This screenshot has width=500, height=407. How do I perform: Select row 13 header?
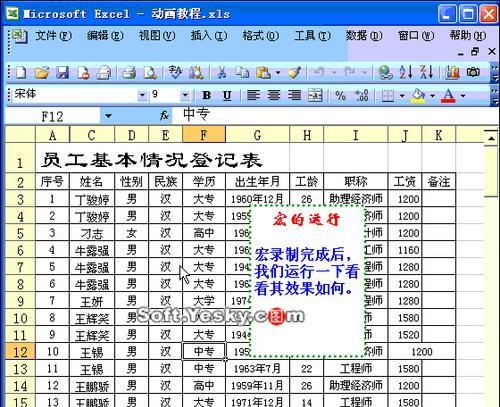tap(20, 369)
